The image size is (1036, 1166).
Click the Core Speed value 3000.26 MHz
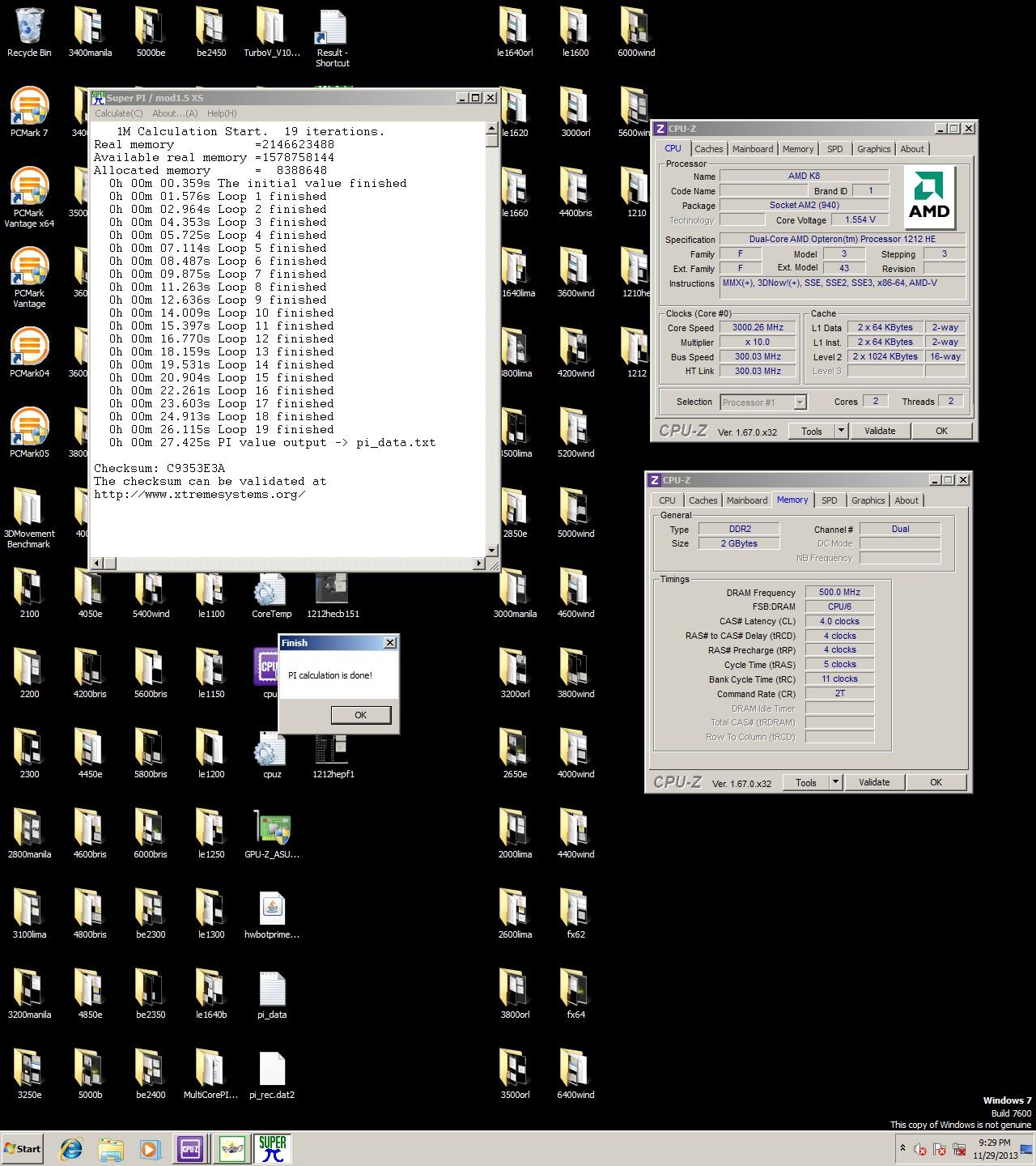(x=758, y=327)
